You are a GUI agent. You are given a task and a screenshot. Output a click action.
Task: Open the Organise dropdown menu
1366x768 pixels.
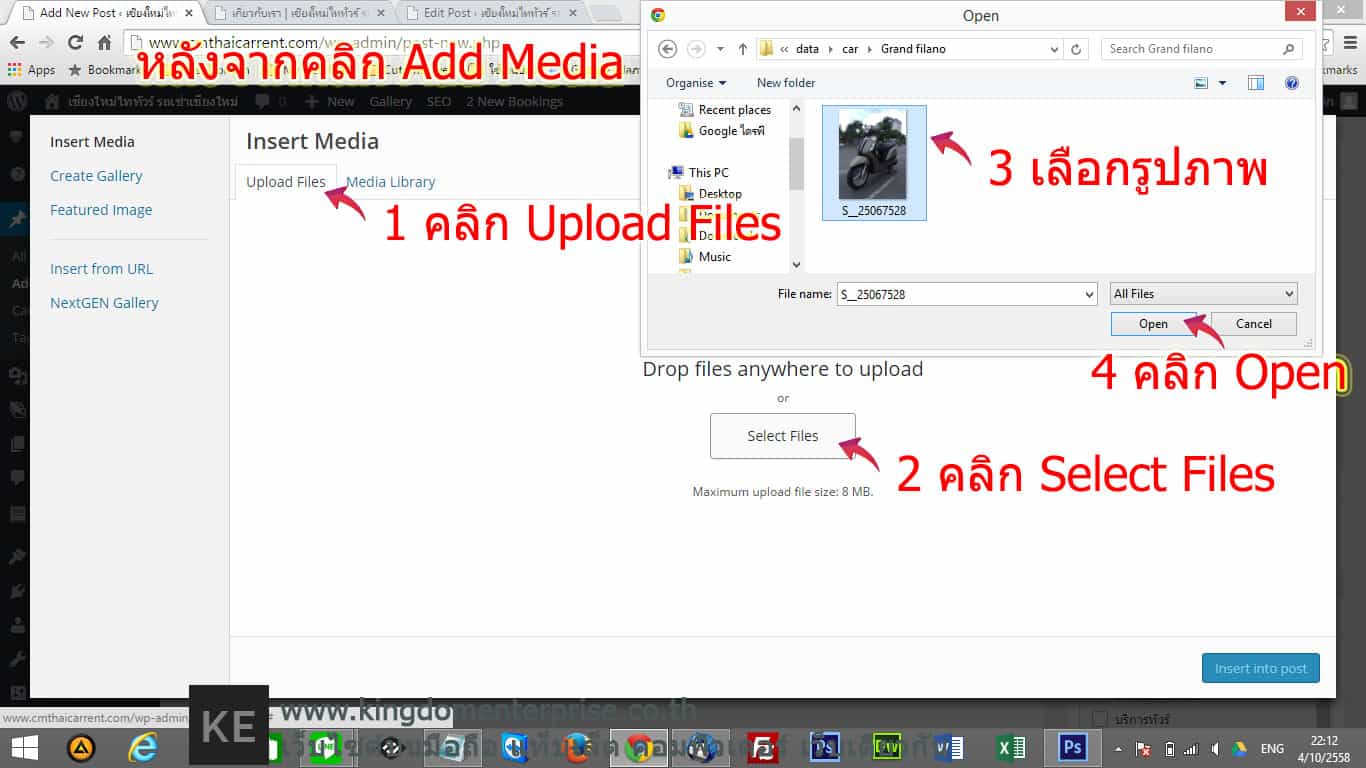[x=696, y=83]
